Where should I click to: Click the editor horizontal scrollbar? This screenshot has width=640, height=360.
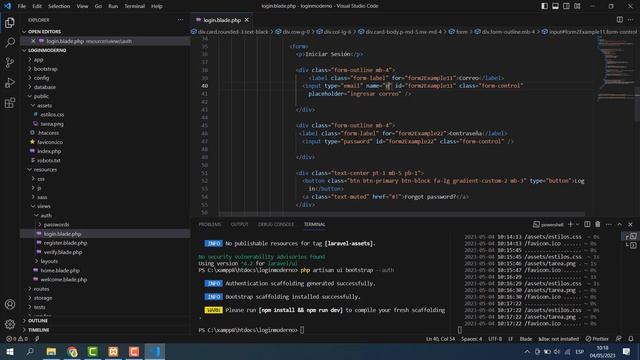(402, 214)
